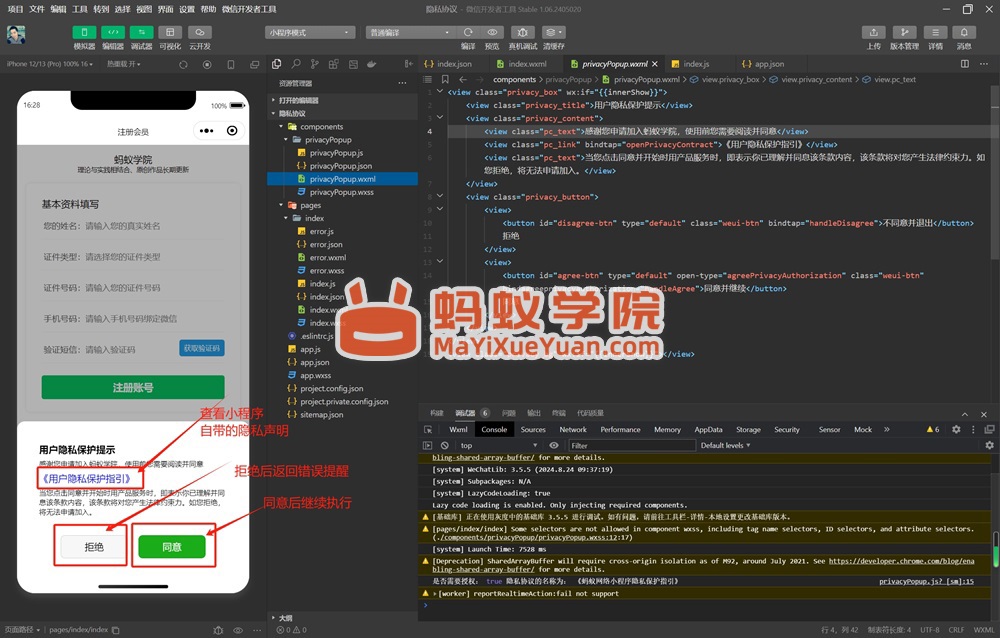Click the simulator refresh icon
The width and height of the screenshot is (1000, 638).
tap(183, 64)
